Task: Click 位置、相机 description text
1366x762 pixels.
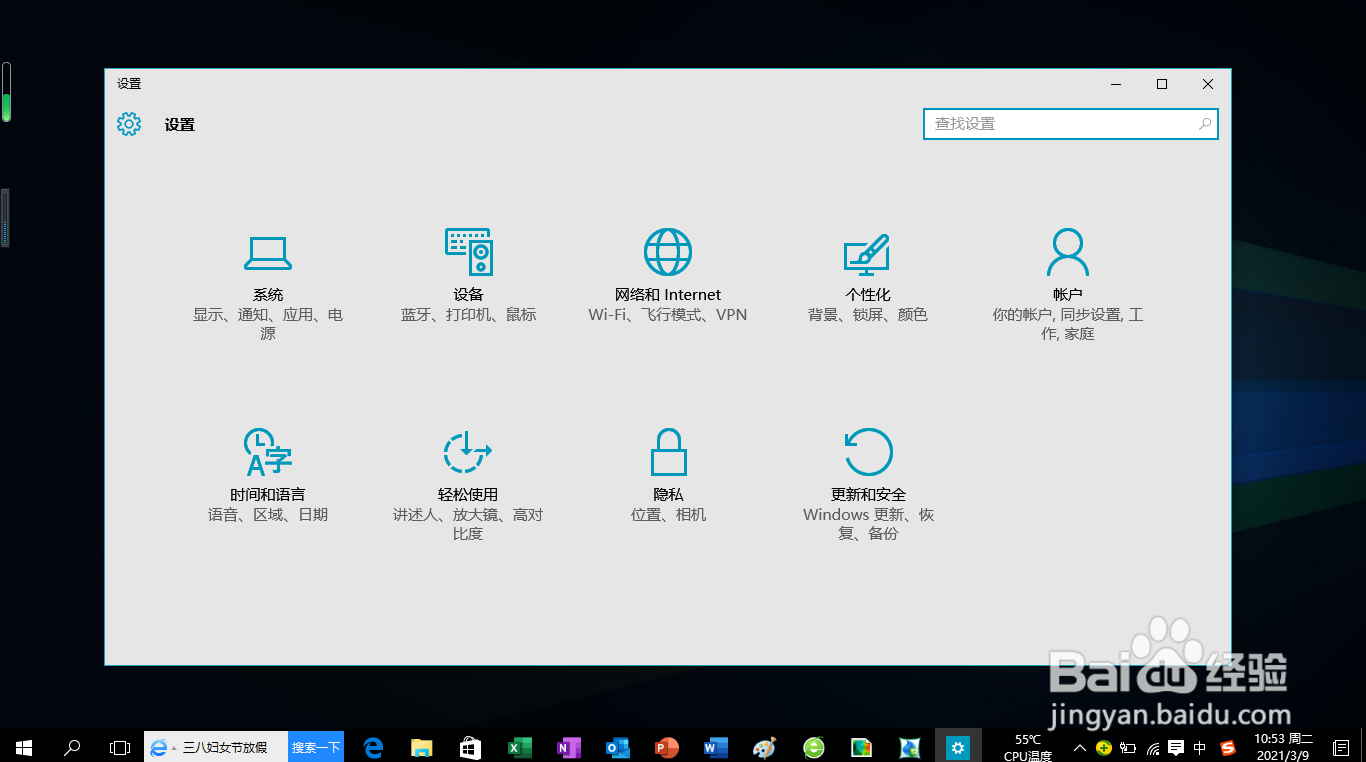Action: click(x=668, y=515)
